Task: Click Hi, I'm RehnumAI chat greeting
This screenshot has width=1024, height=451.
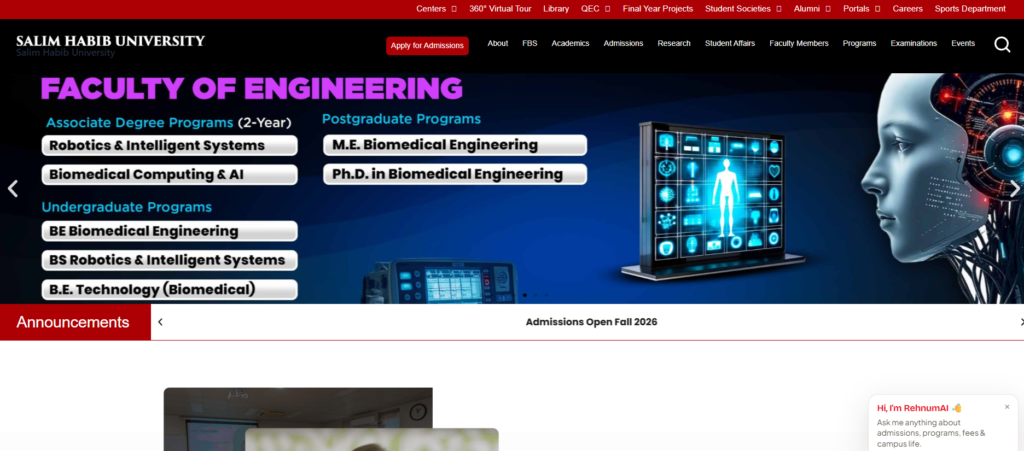Action: (x=919, y=408)
